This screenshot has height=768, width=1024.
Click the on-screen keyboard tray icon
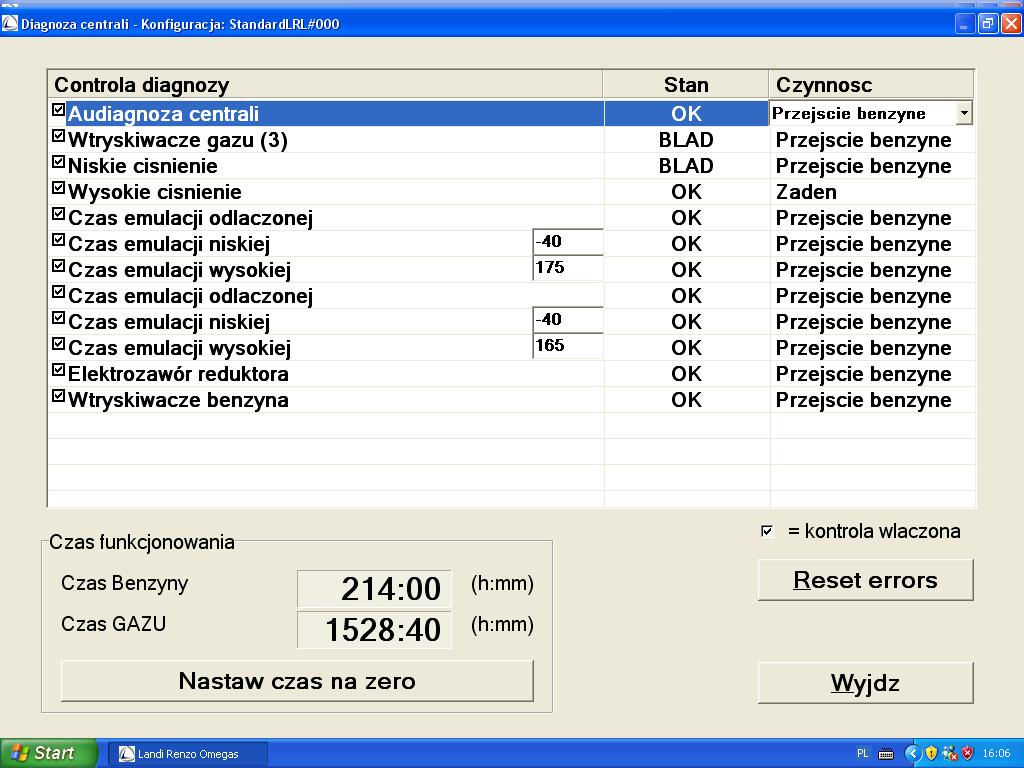point(886,754)
